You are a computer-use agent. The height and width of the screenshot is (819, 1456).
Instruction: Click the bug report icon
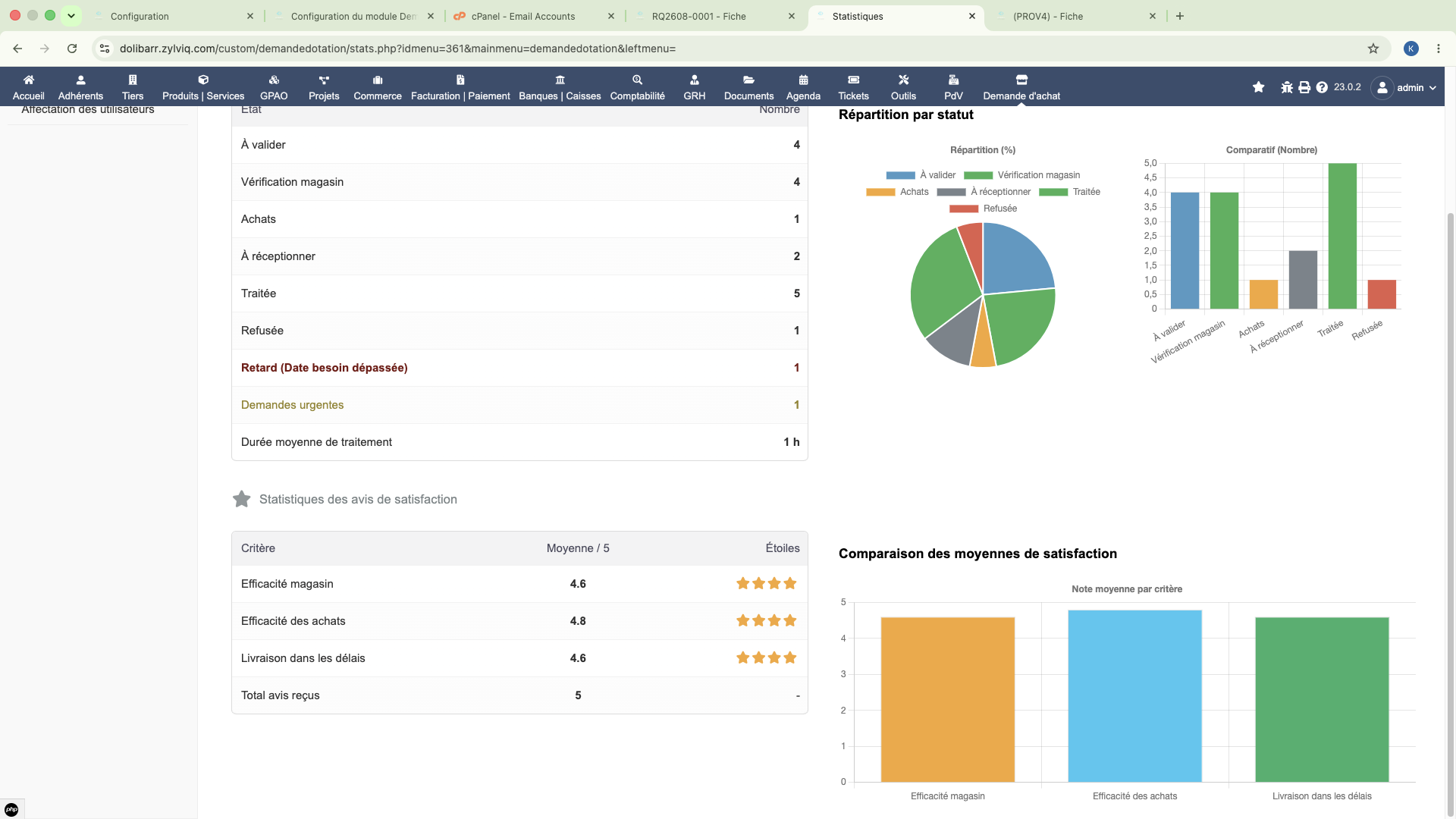pyautogui.click(x=1287, y=87)
